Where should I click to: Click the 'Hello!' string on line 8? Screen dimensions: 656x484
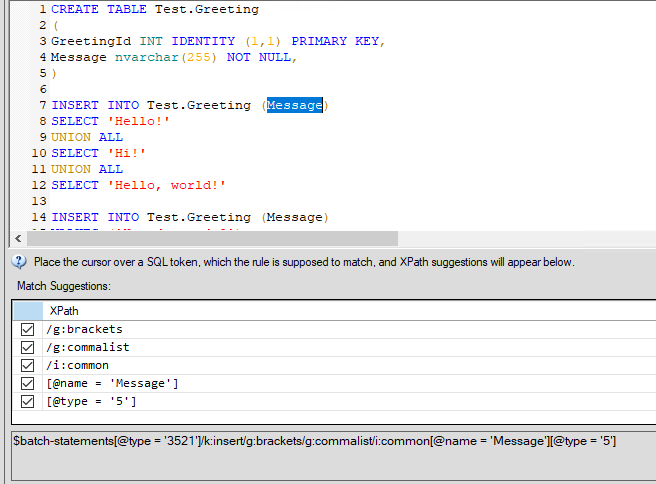[x=139, y=121]
